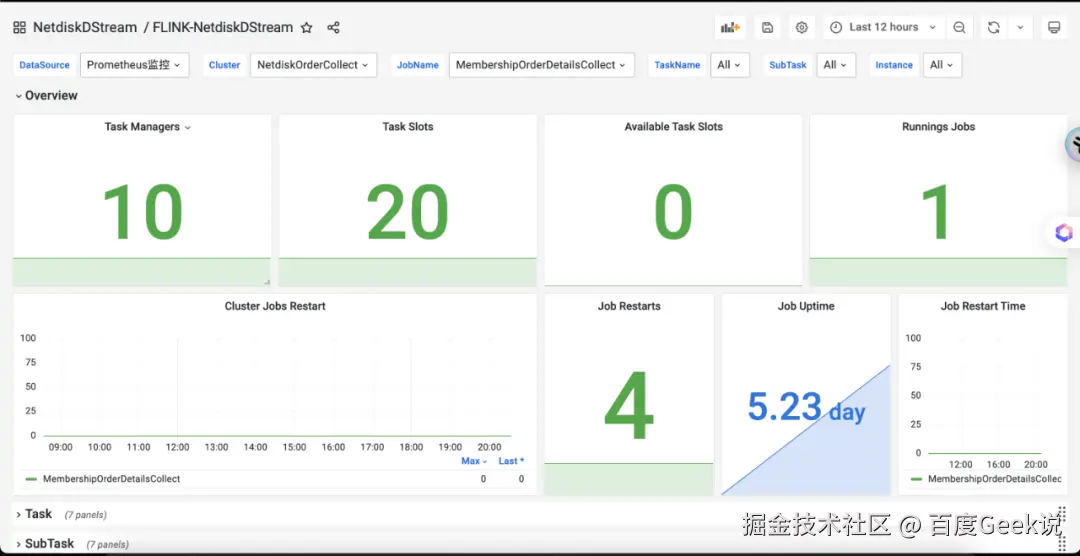Open the refresh interval dropdown

[x=1020, y=28]
